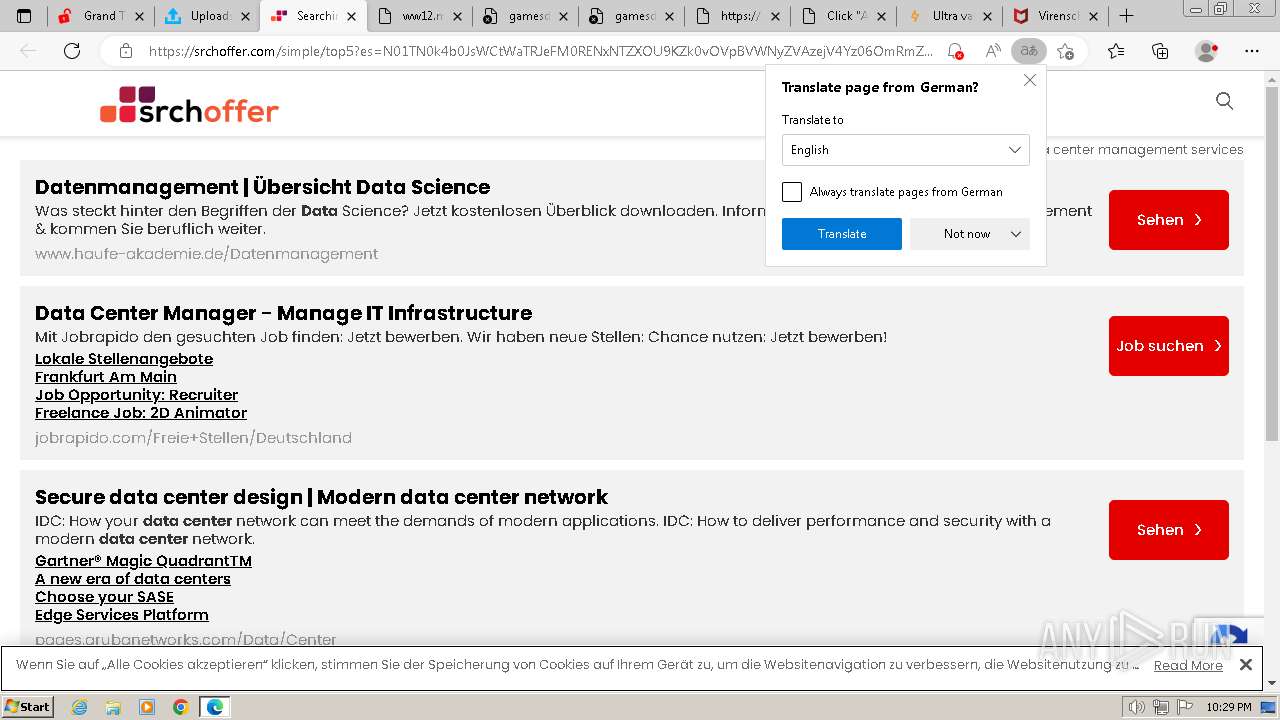Open the Edge Services Platform link

122,615
